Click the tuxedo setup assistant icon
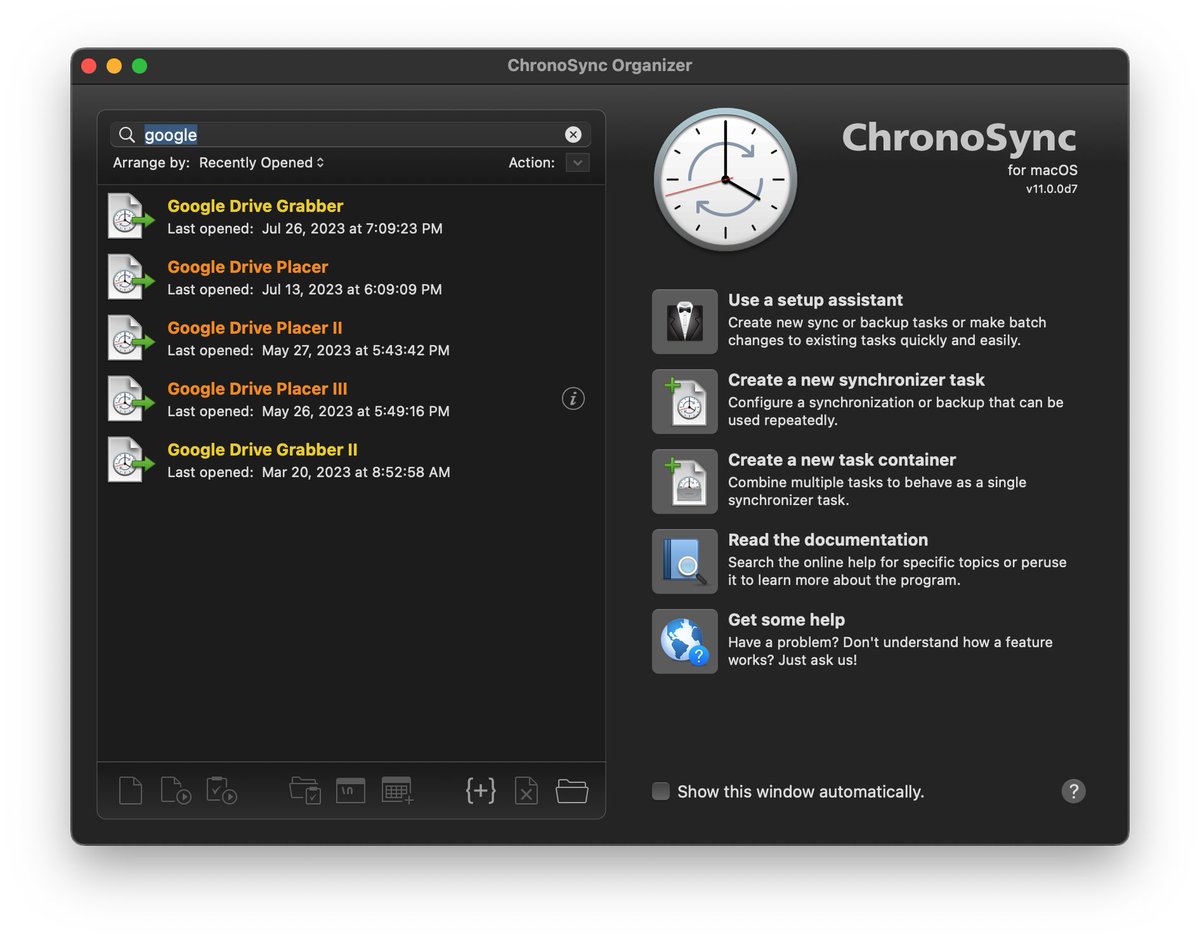Screen dimensions: 1200x939 tap(685, 322)
